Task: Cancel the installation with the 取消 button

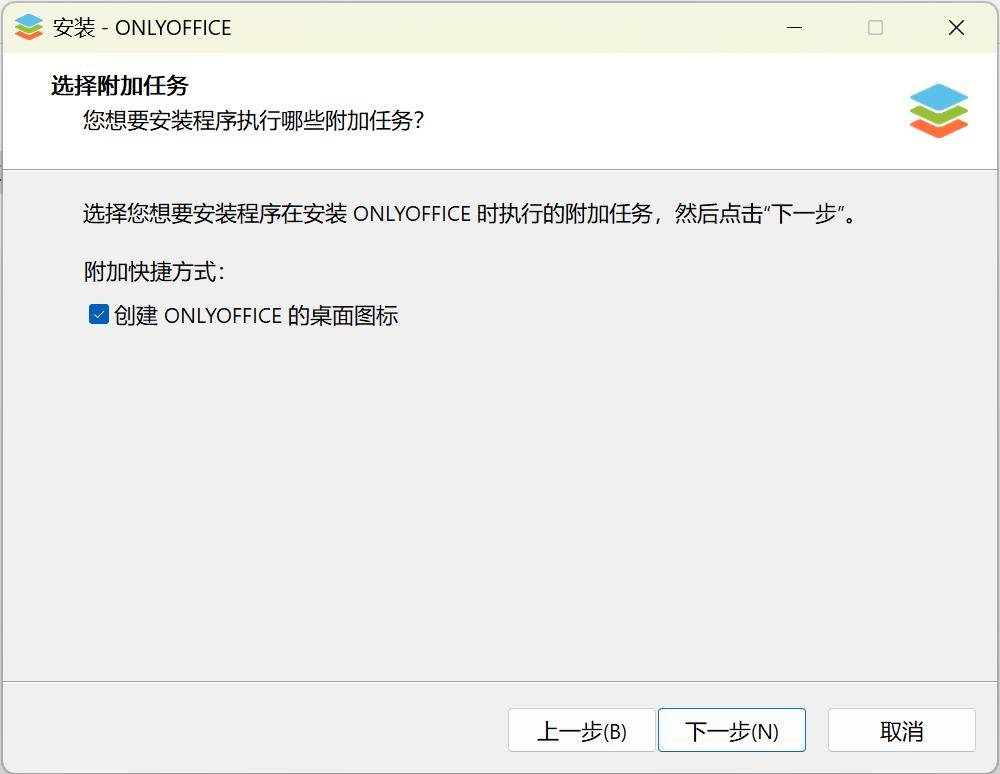Action: coord(902,730)
